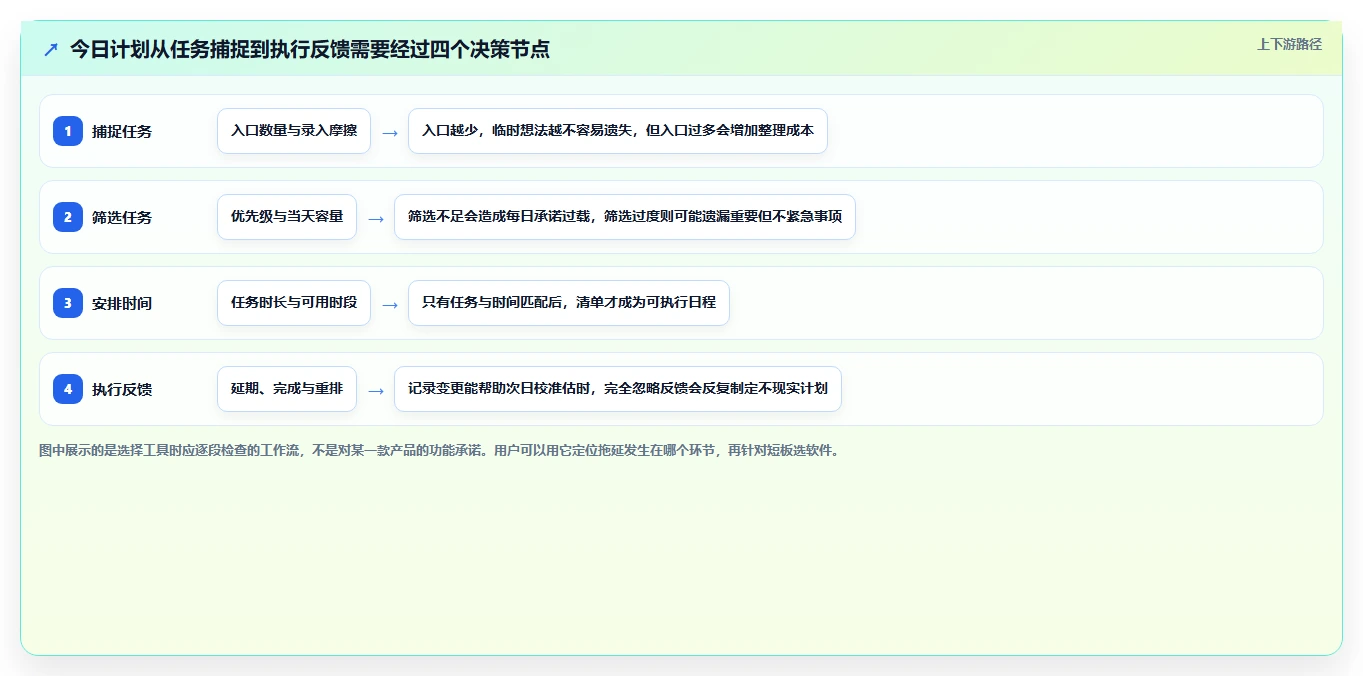Click the 延期、完成与重排 chip
Screen dimensions: 1363x676
point(287,389)
